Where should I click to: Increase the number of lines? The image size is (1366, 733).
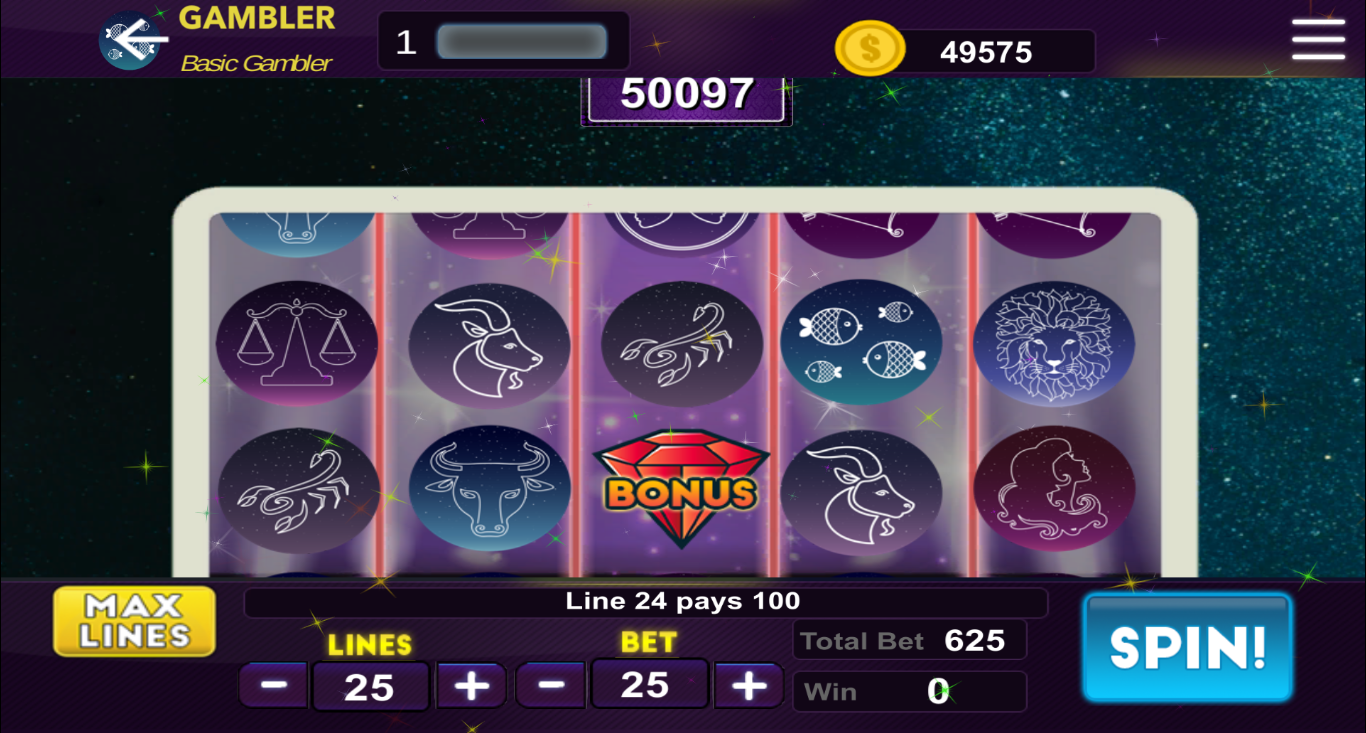[471, 686]
